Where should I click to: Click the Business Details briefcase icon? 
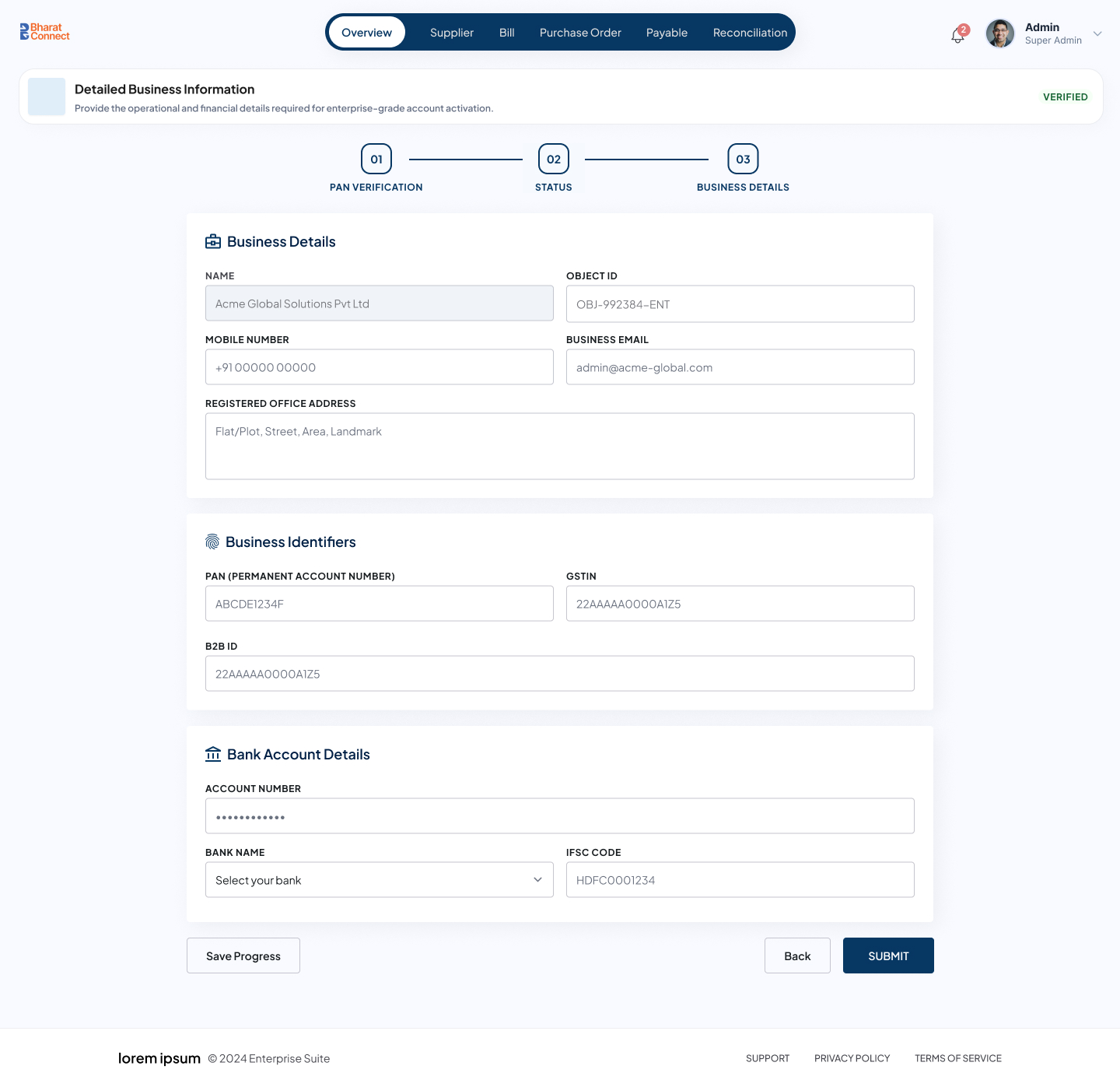pyautogui.click(x=213, y=242)
